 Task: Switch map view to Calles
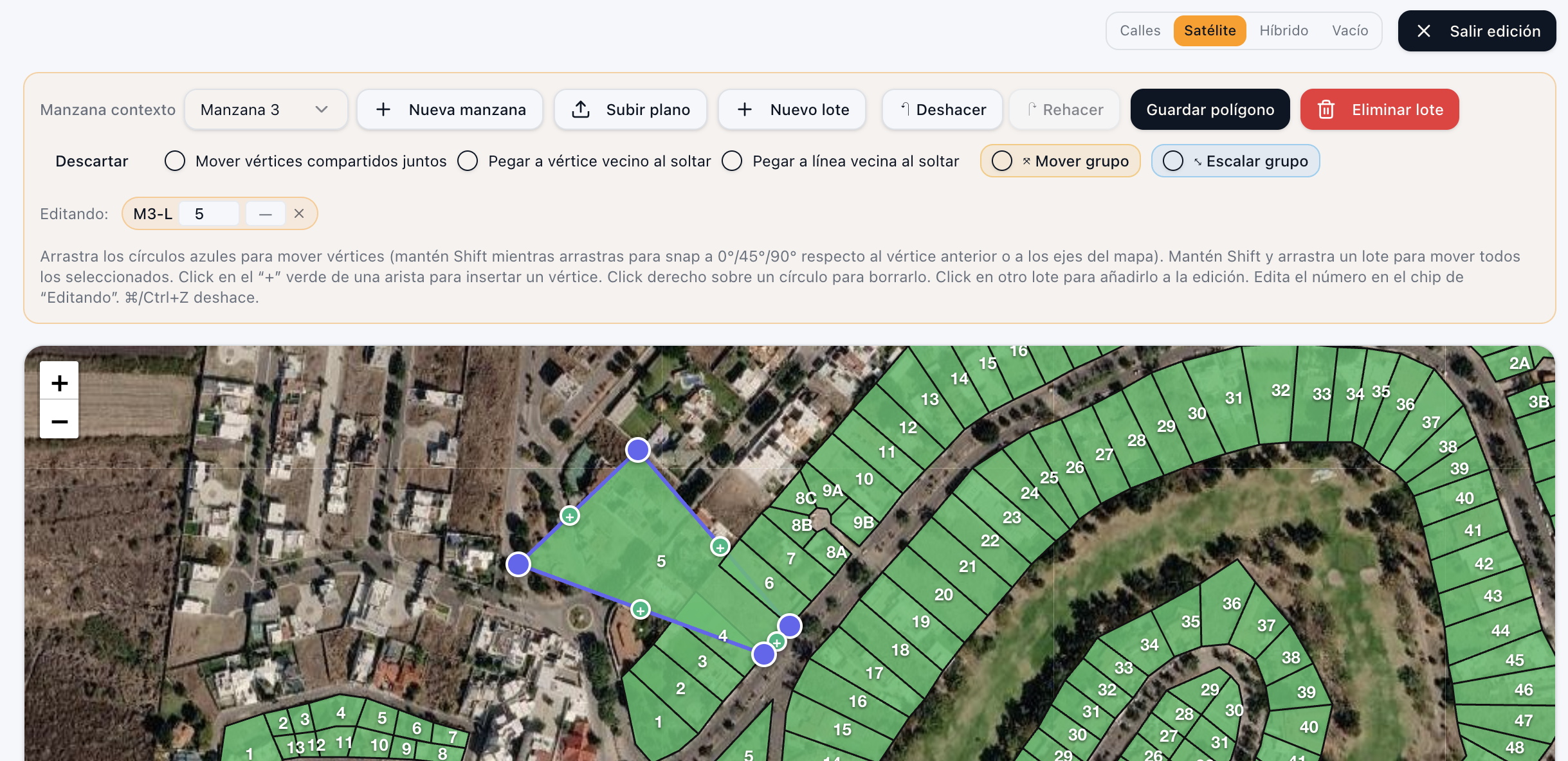tap(1140, 30)
